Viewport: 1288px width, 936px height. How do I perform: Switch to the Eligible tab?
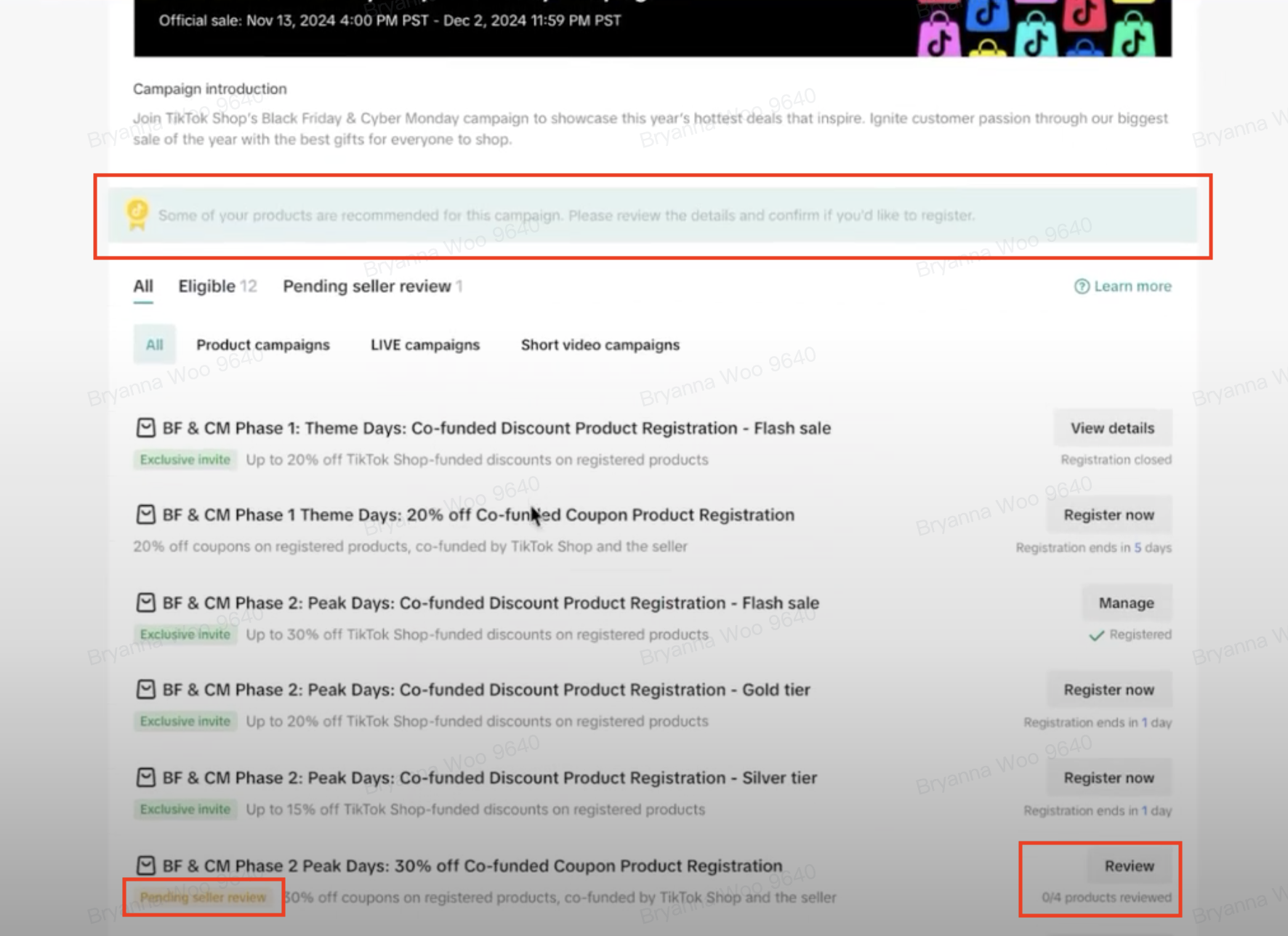click(217, 286)
